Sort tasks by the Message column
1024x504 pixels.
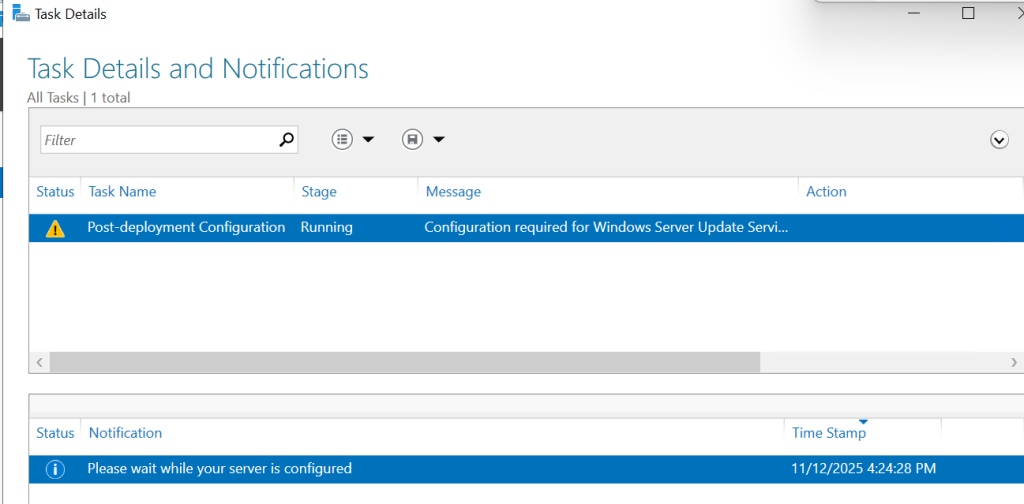[x=453, y=192]
